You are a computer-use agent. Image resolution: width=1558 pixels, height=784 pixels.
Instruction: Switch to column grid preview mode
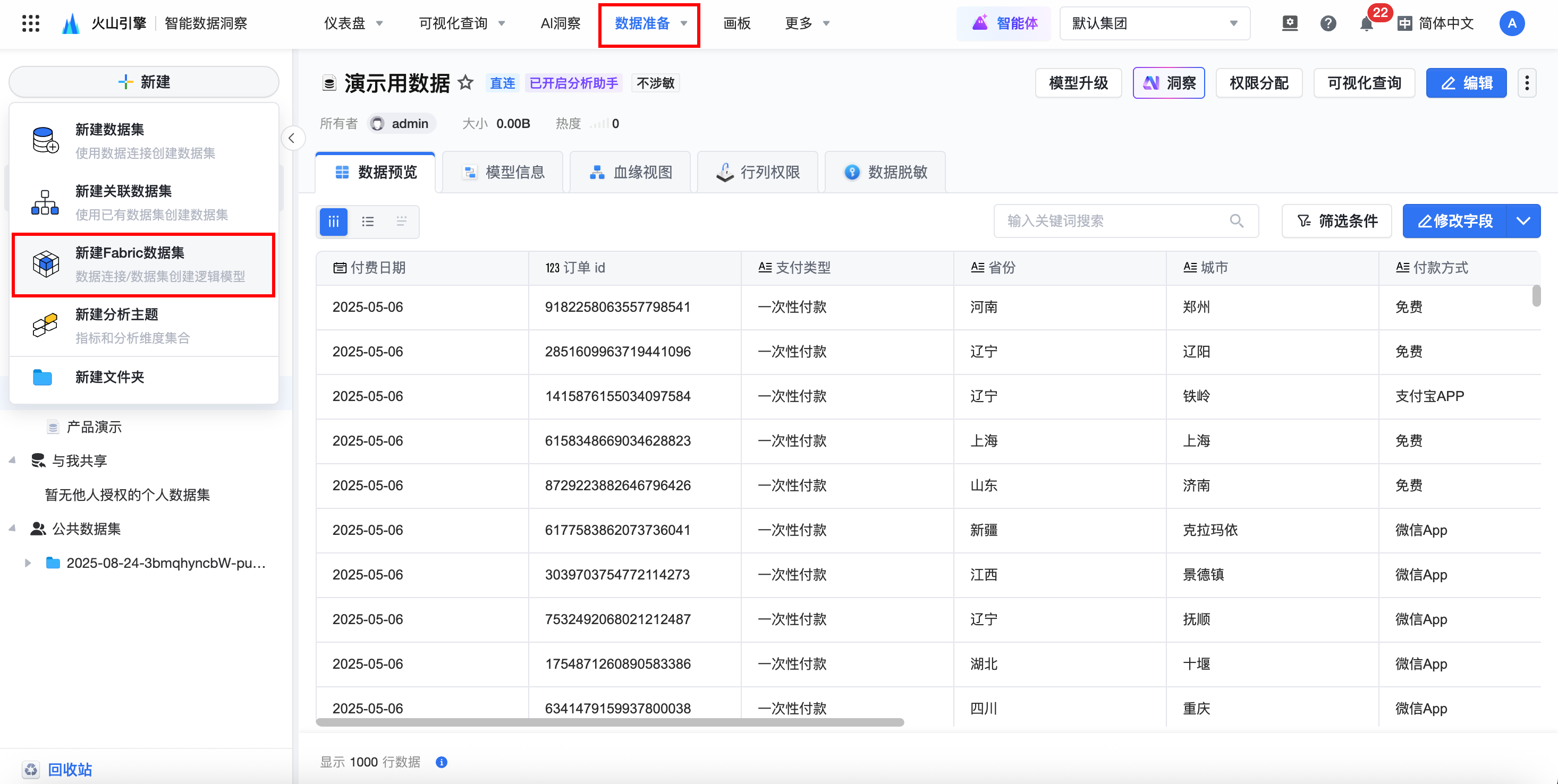[x=333, y=221]
